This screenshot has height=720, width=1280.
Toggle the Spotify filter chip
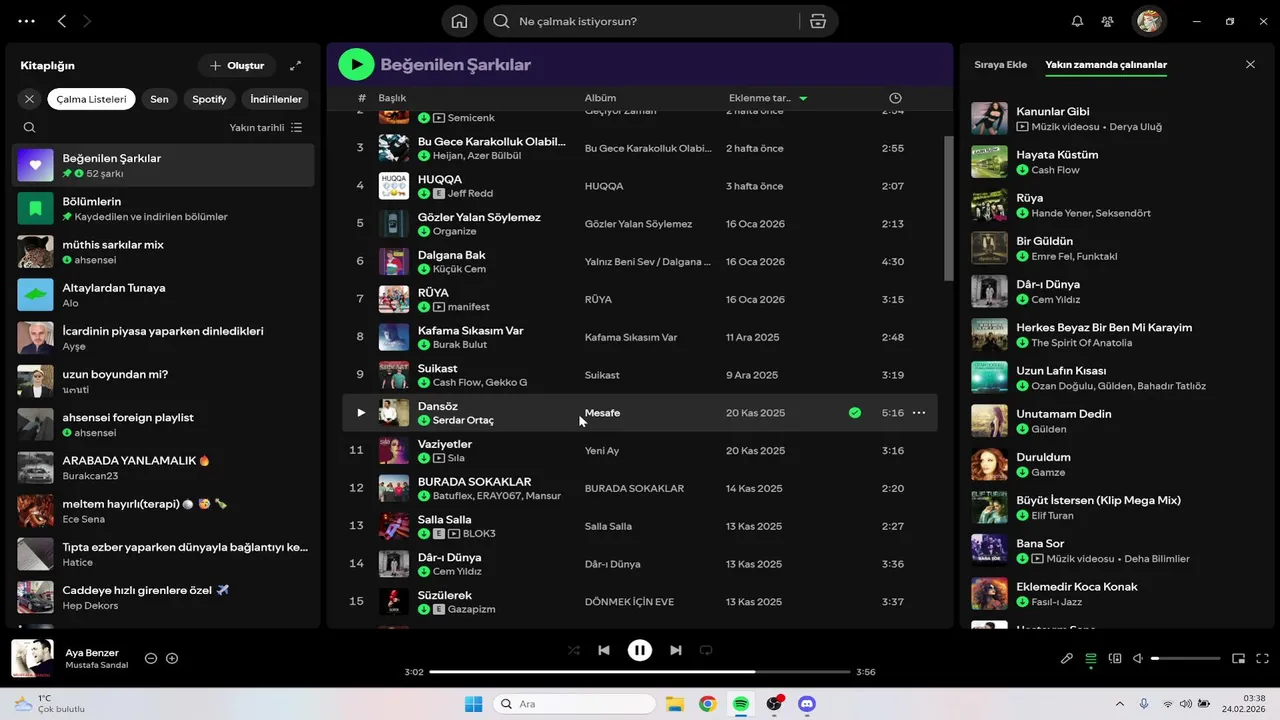click(x=209, y=99)
